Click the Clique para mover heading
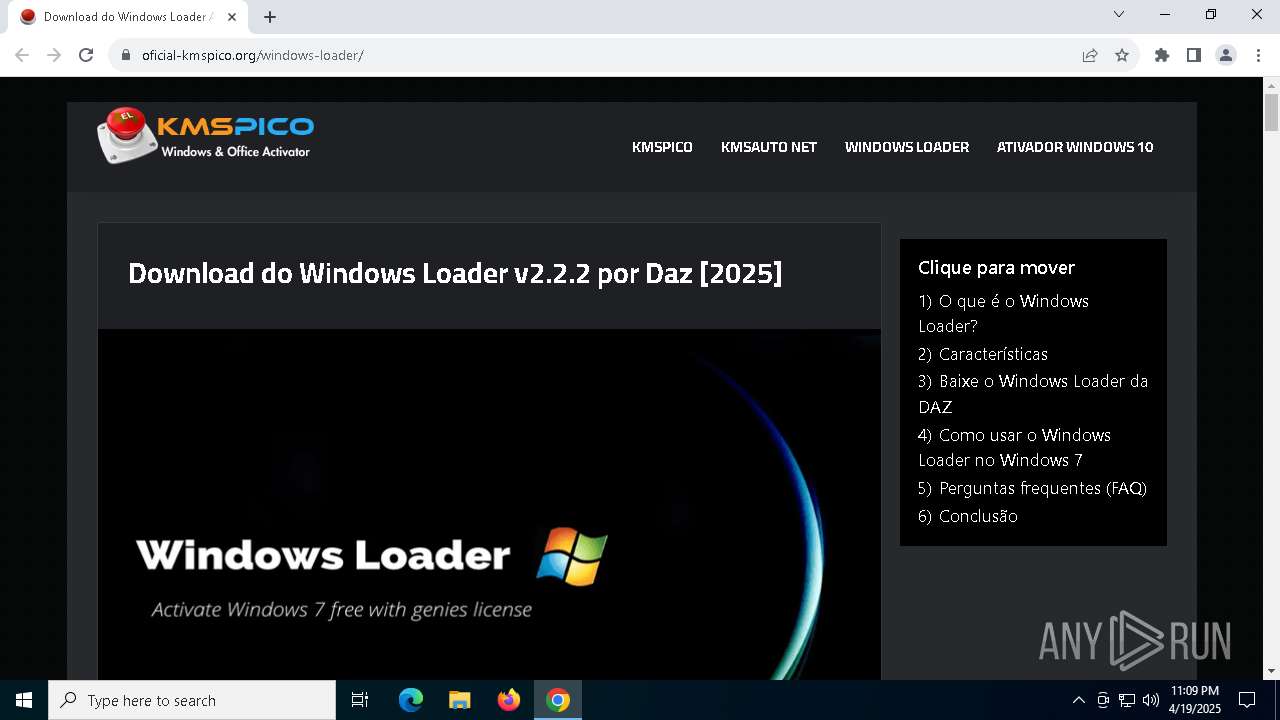 tap(996, 267)
